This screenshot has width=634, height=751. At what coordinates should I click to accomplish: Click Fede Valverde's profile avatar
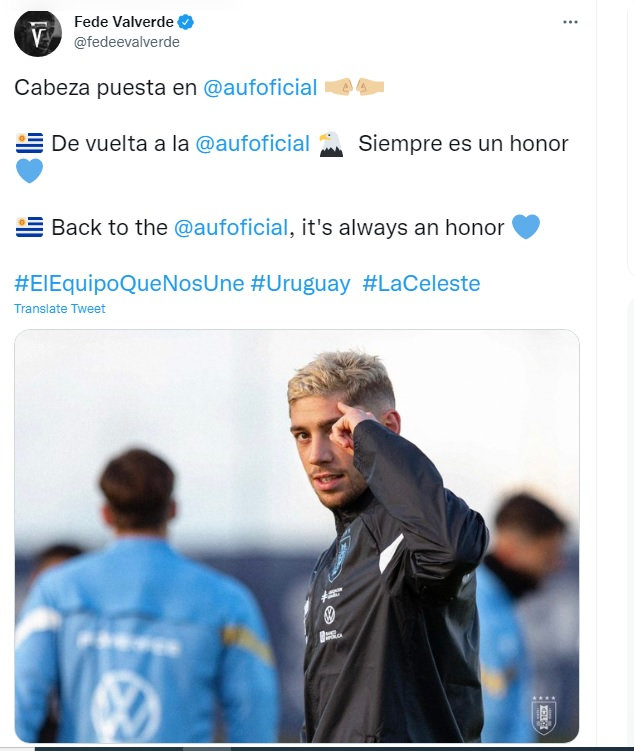38,33
